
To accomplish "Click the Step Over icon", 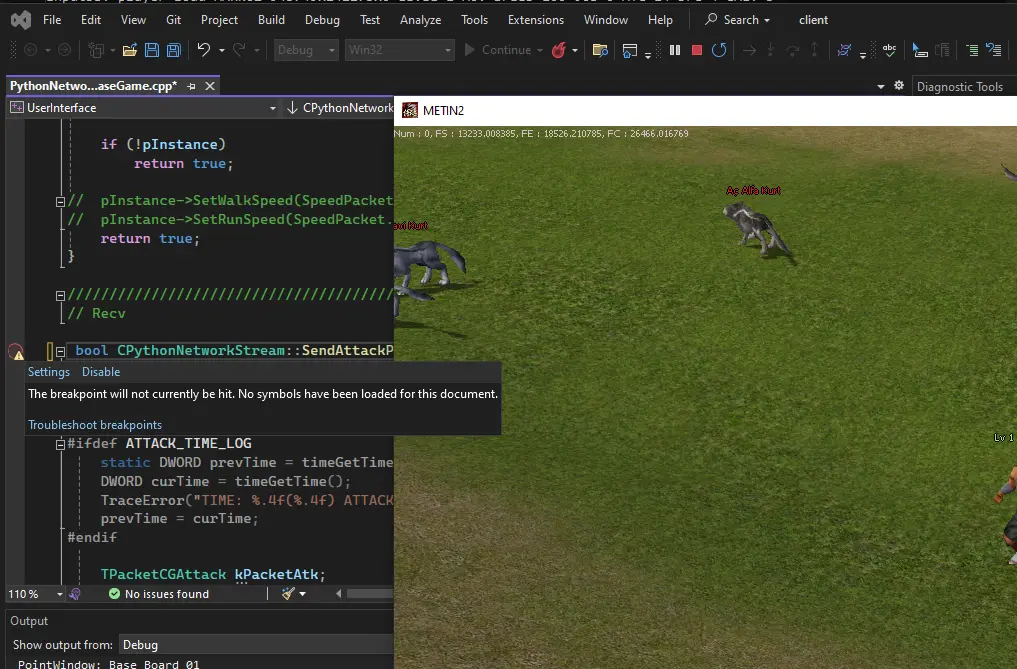I will coord(793,50).
